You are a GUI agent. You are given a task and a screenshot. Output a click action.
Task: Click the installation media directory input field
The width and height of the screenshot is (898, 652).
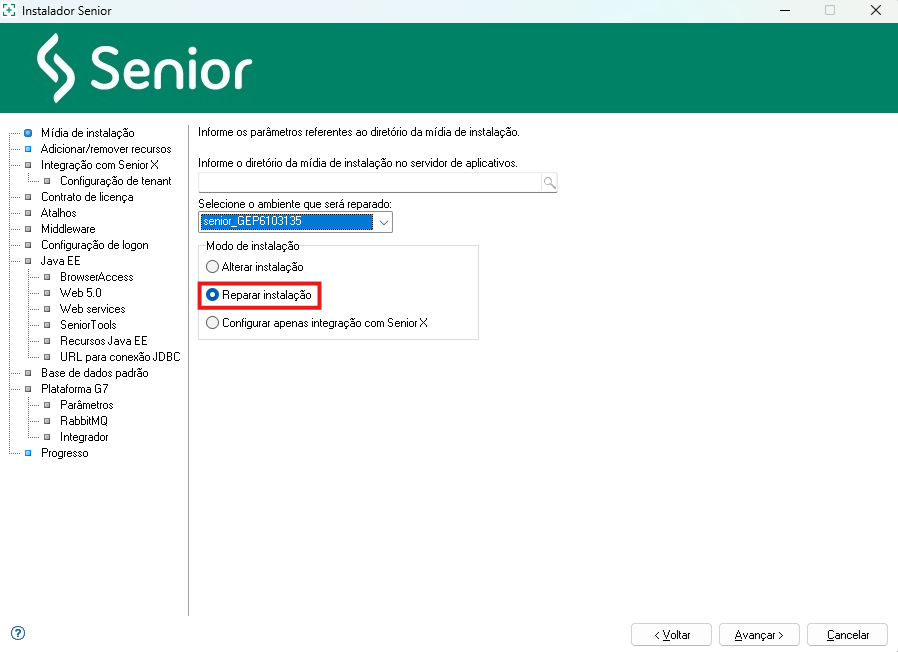370,183
